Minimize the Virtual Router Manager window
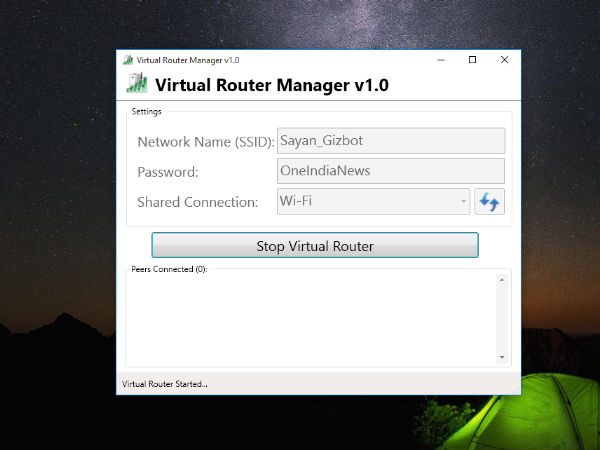Viewport: 600px width, 450px height. (x=441, y=60)
